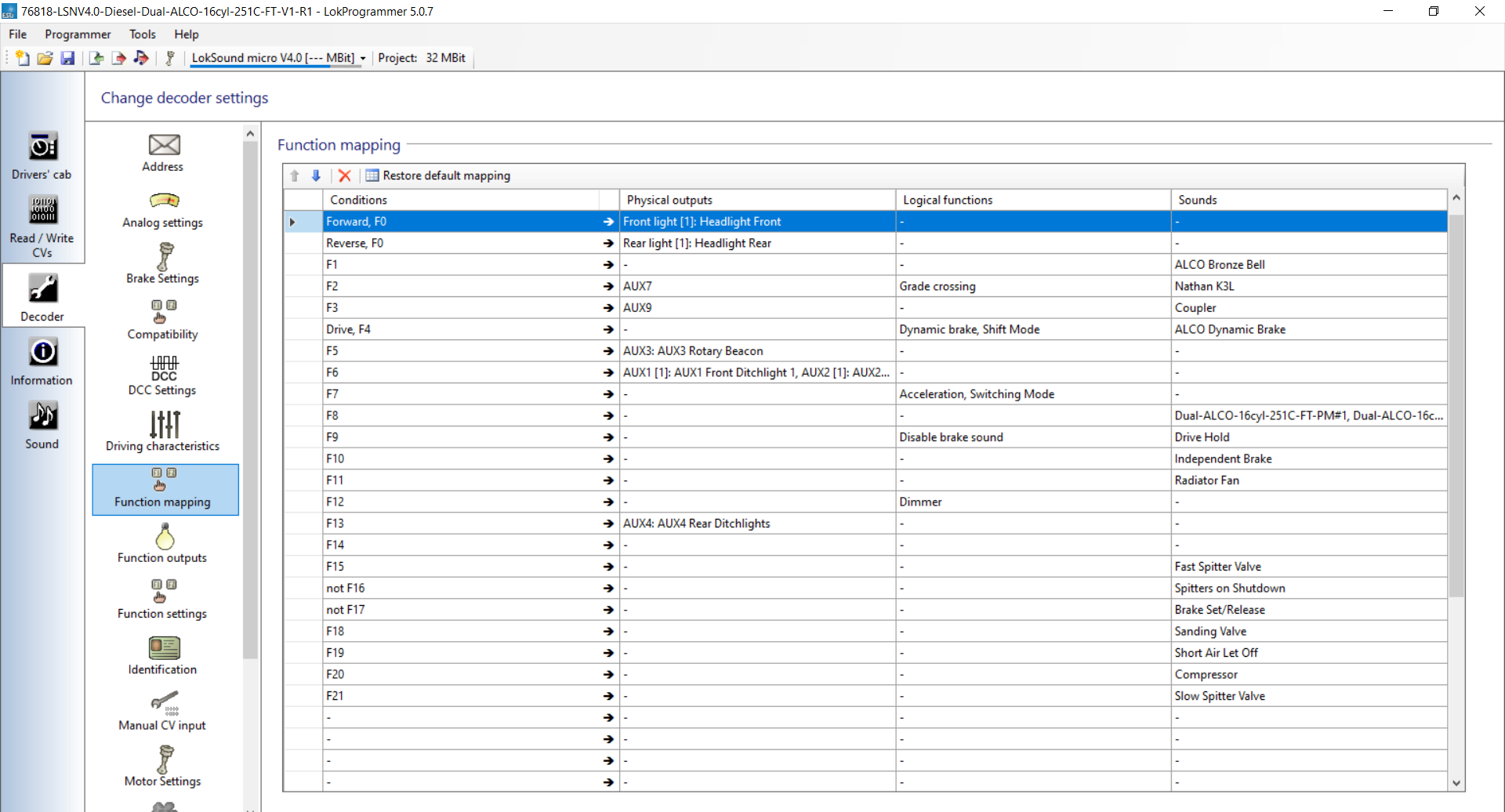Select the Read / Write CVs icon
This screenshot has height=812, width=1505.
(x=42, y=223)
